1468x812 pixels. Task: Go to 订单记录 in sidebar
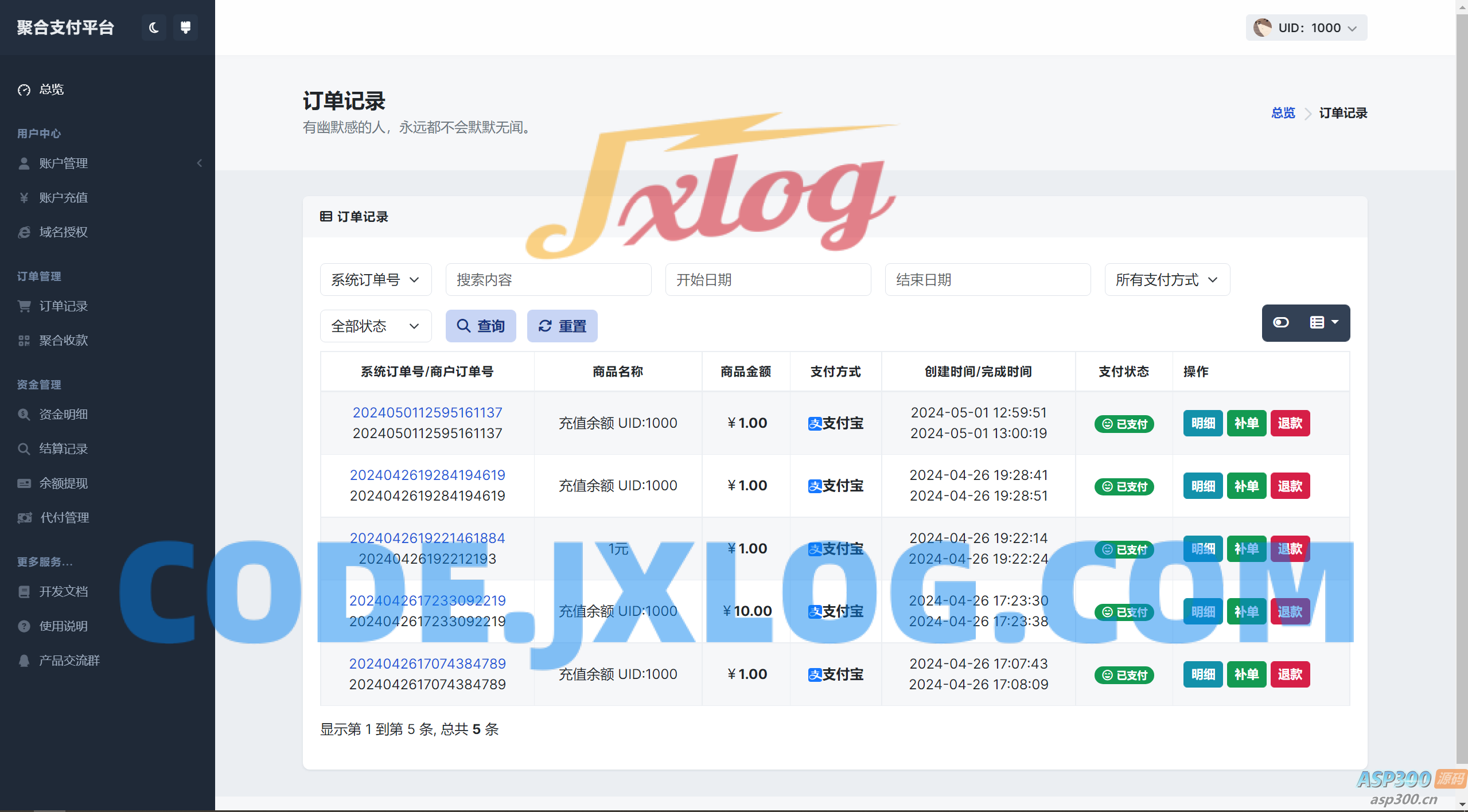coord(63,306)
